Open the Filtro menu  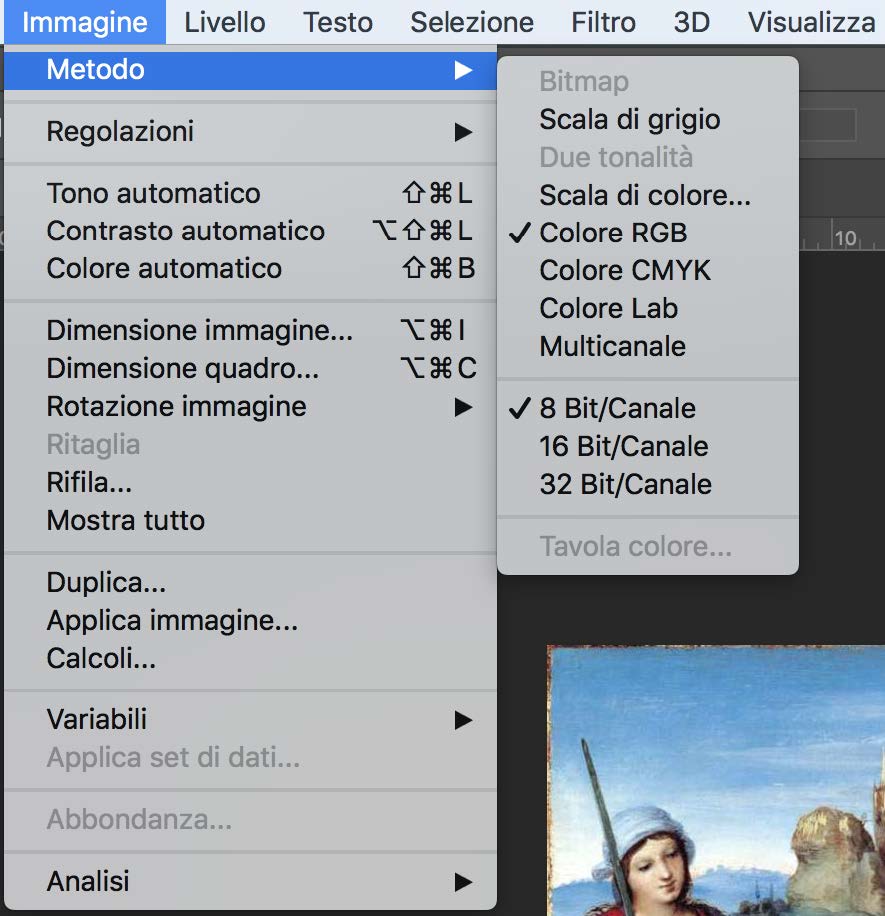[x=603, y=22]
